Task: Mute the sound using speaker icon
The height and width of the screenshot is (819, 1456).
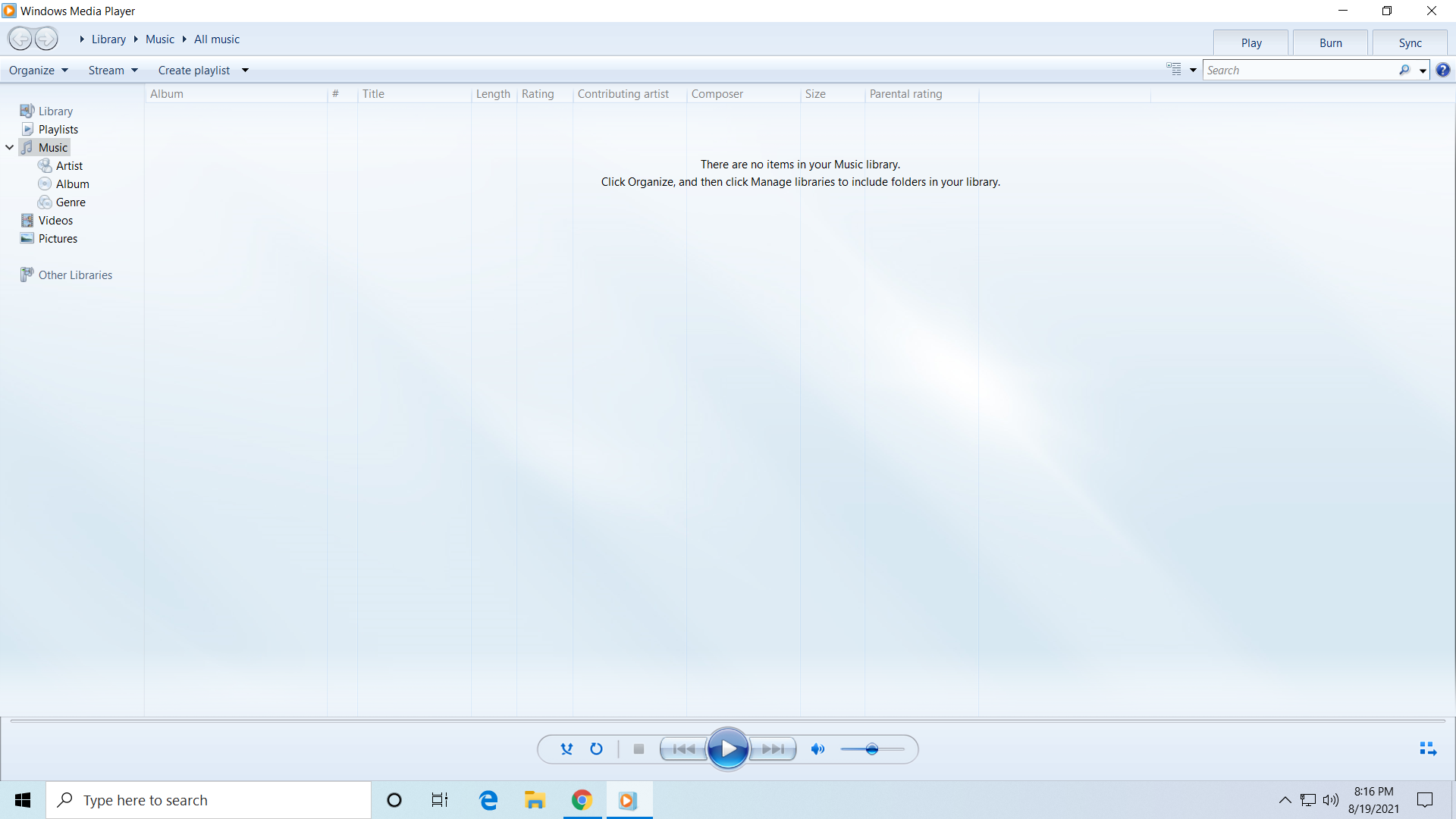Action: (817, 749)
